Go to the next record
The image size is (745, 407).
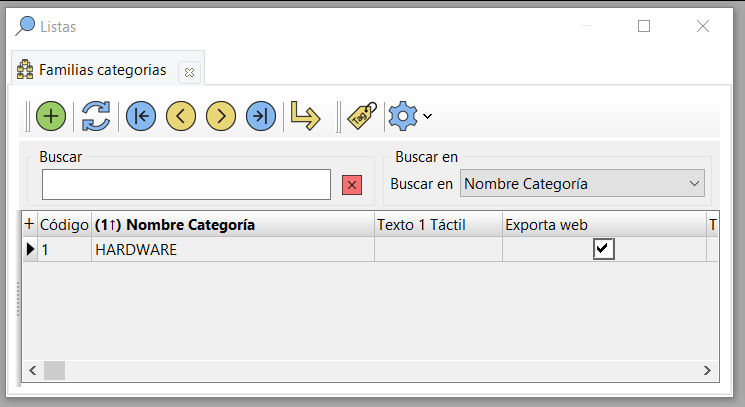[221, 116]
